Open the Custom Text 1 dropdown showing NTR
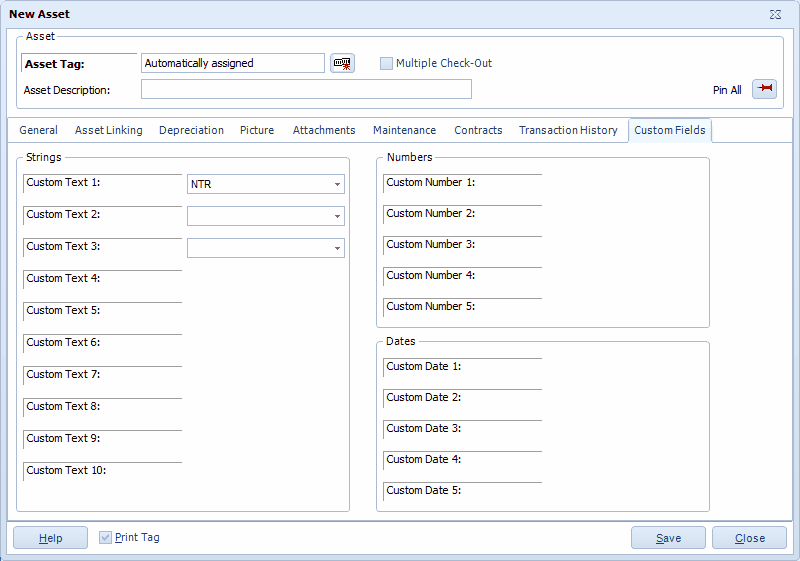The height and width of the screenshot is (561, 800). pyautogui.click(x=266, y=184)
